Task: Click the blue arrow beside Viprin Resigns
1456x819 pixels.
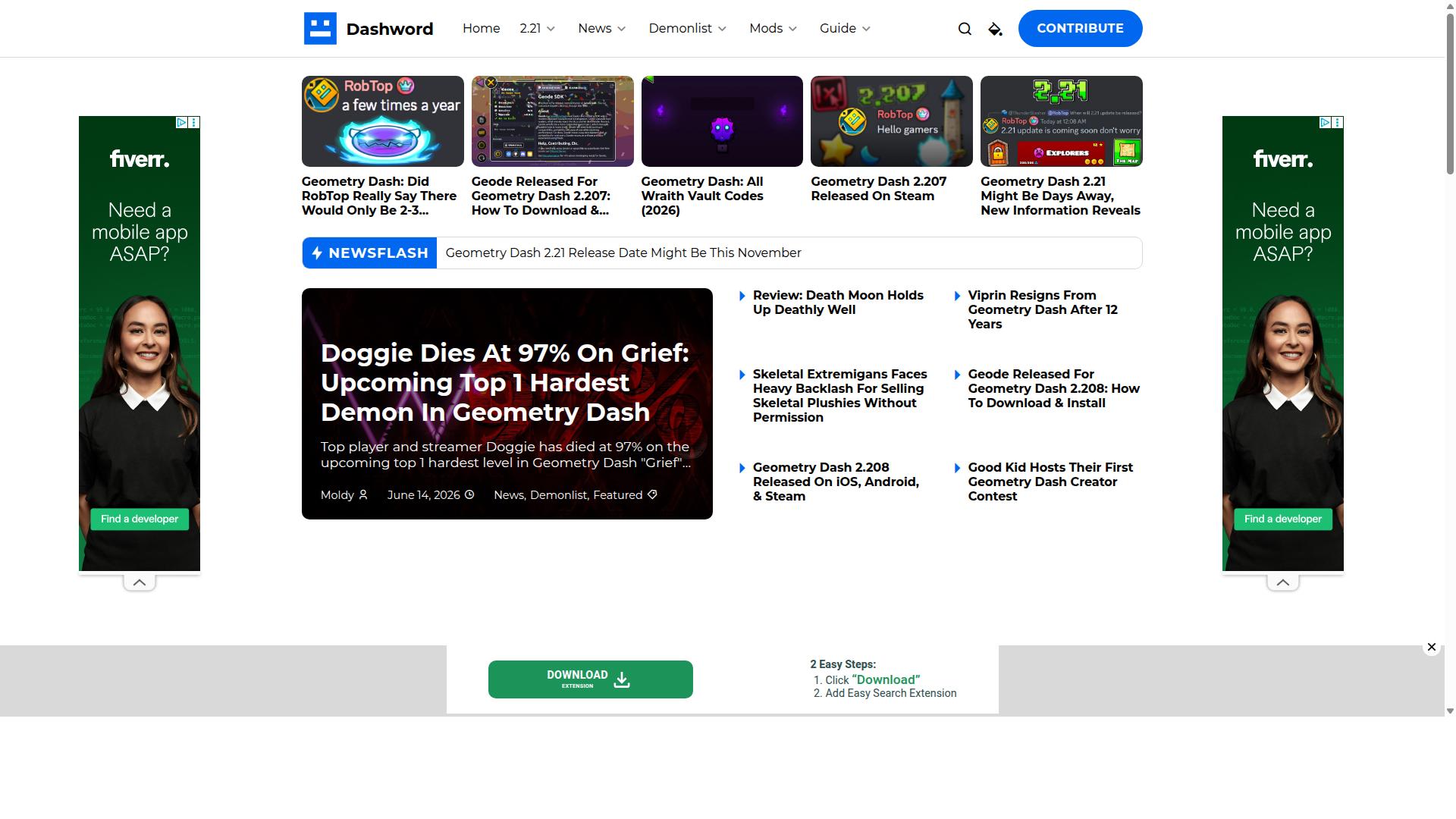Action: tap(958, 296)
